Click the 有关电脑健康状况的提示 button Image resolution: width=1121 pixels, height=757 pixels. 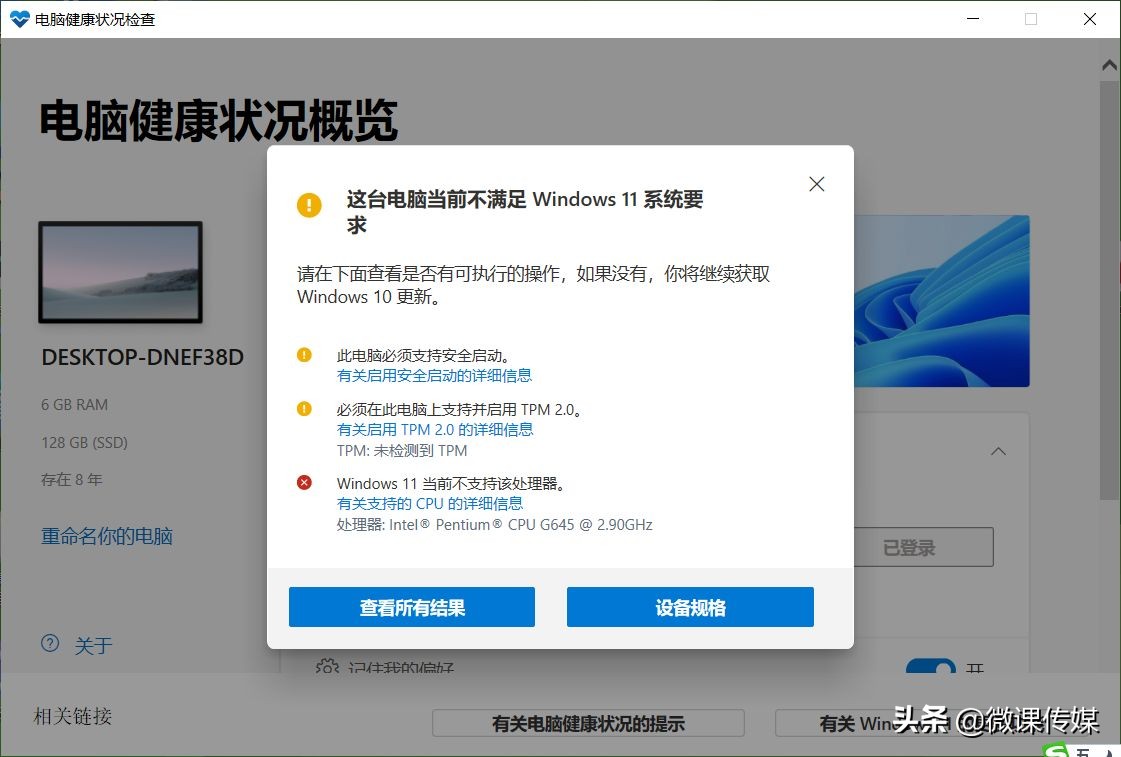587,723
